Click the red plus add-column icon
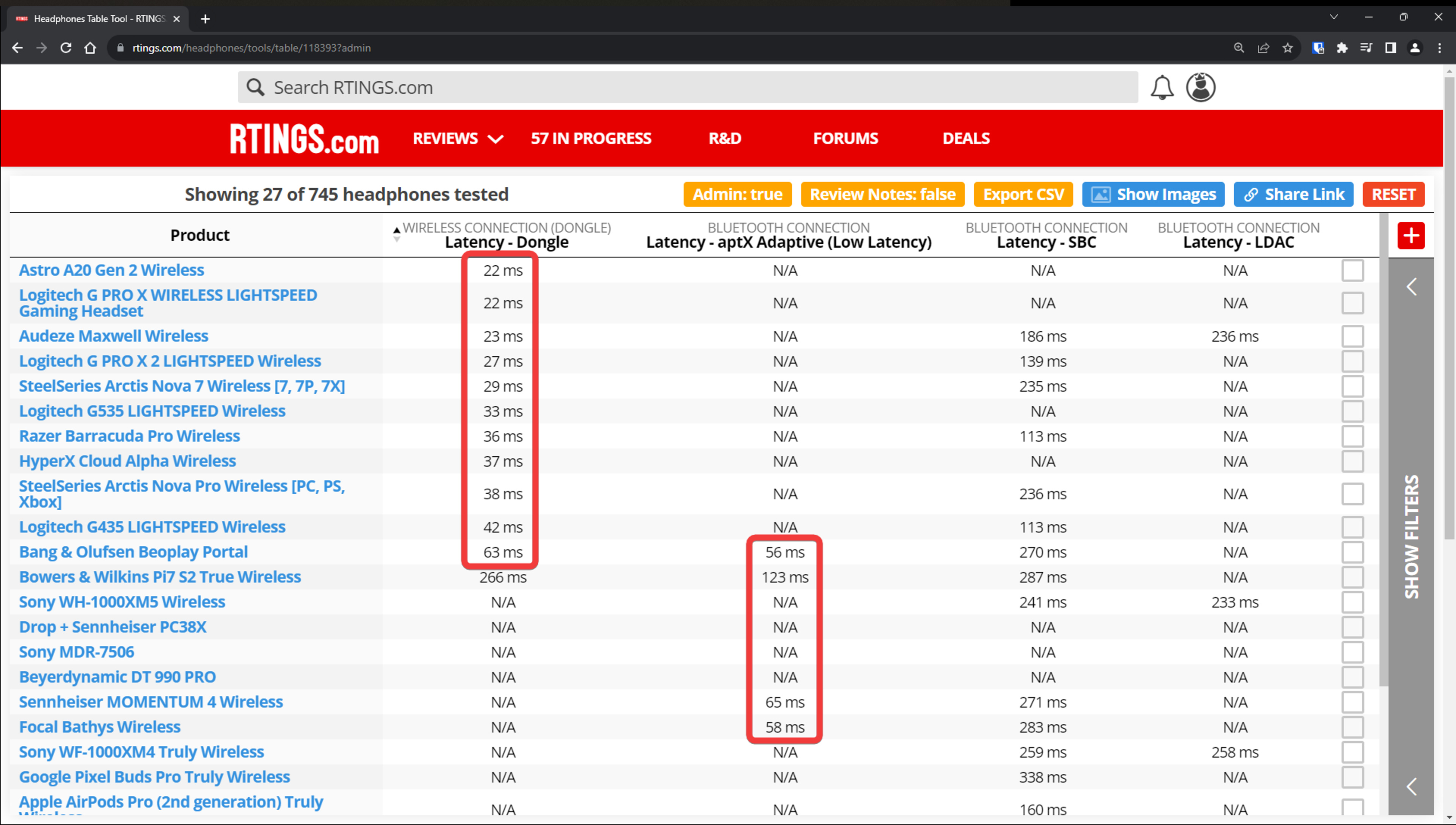This screenshot has width=1456, height=825. pyautogui.click(x=1410, y=236)
